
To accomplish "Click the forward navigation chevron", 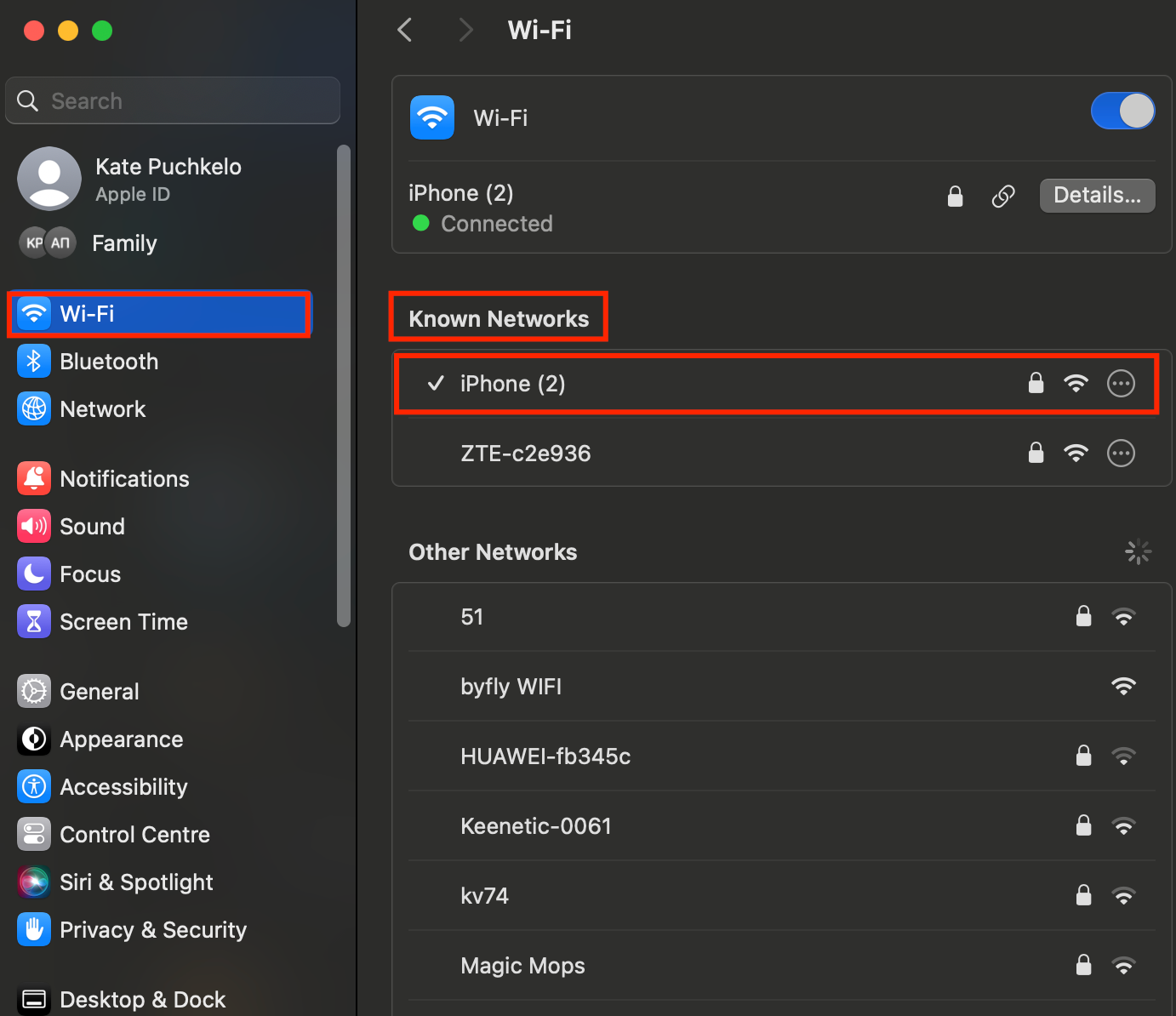I will pos(465,31).
